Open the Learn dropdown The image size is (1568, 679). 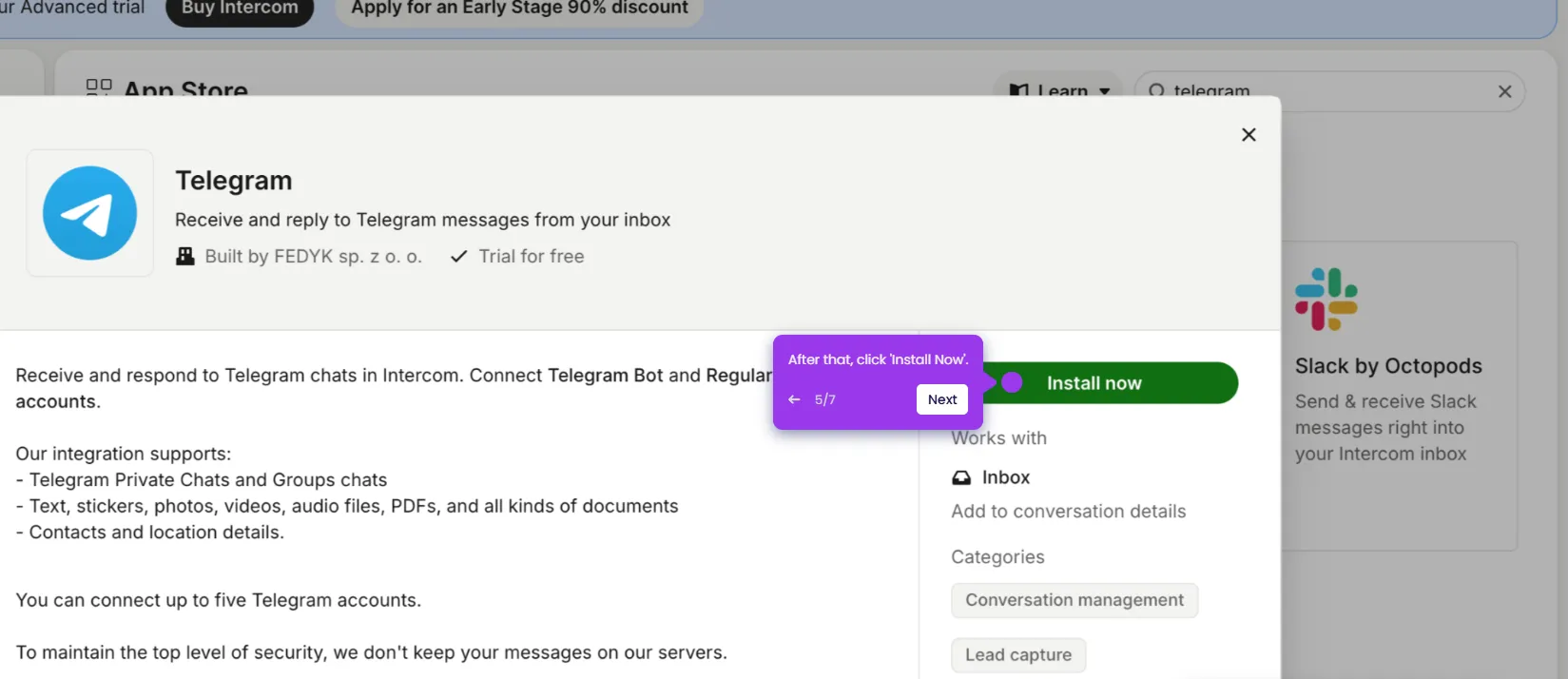tap(1058, 91)
